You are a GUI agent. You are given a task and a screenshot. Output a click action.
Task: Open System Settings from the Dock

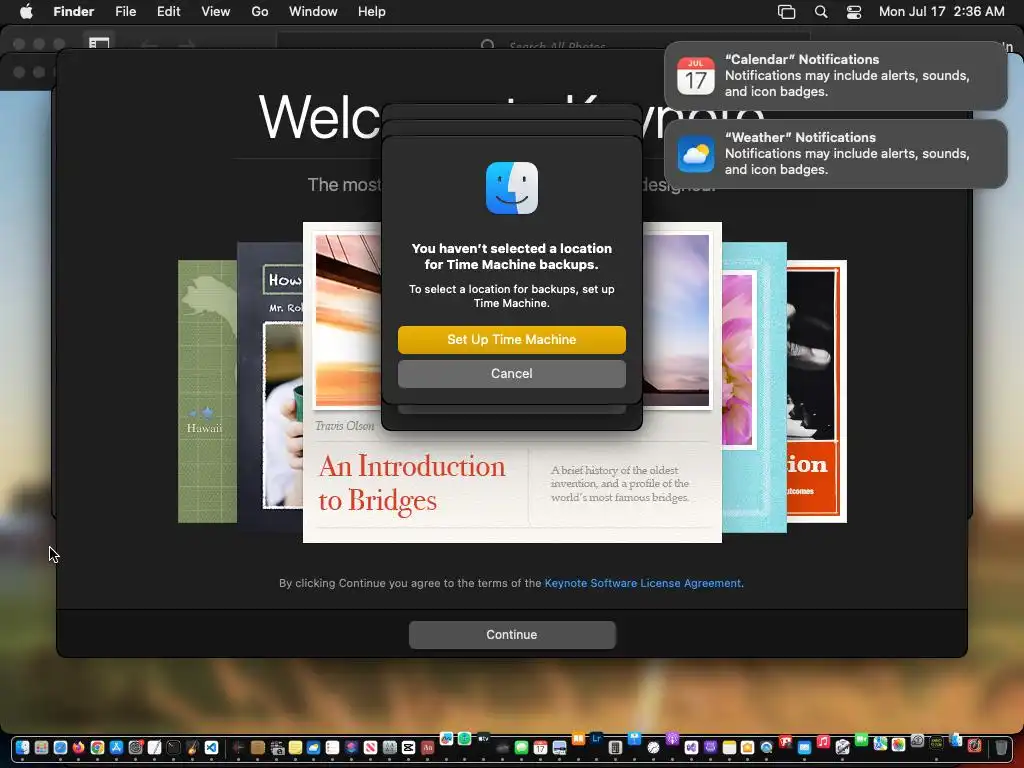pyautogui.click(x=135, y=748)
